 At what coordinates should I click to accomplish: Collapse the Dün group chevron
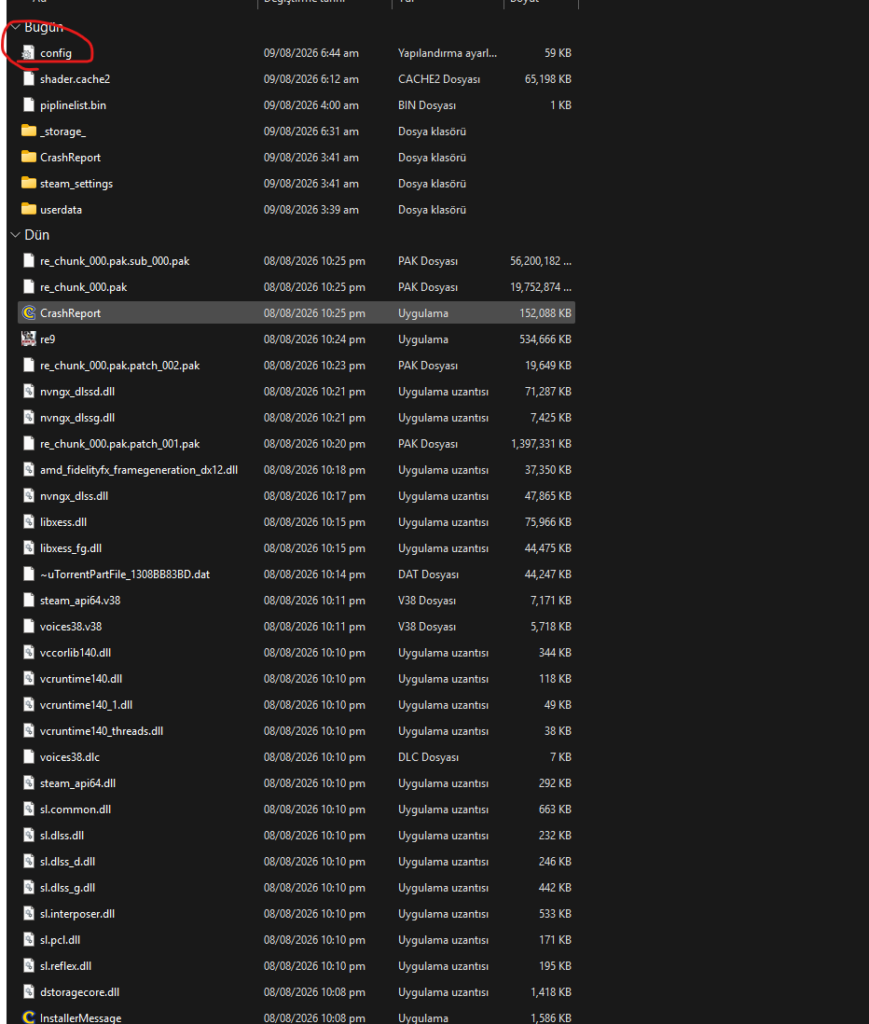pos(16,234)
